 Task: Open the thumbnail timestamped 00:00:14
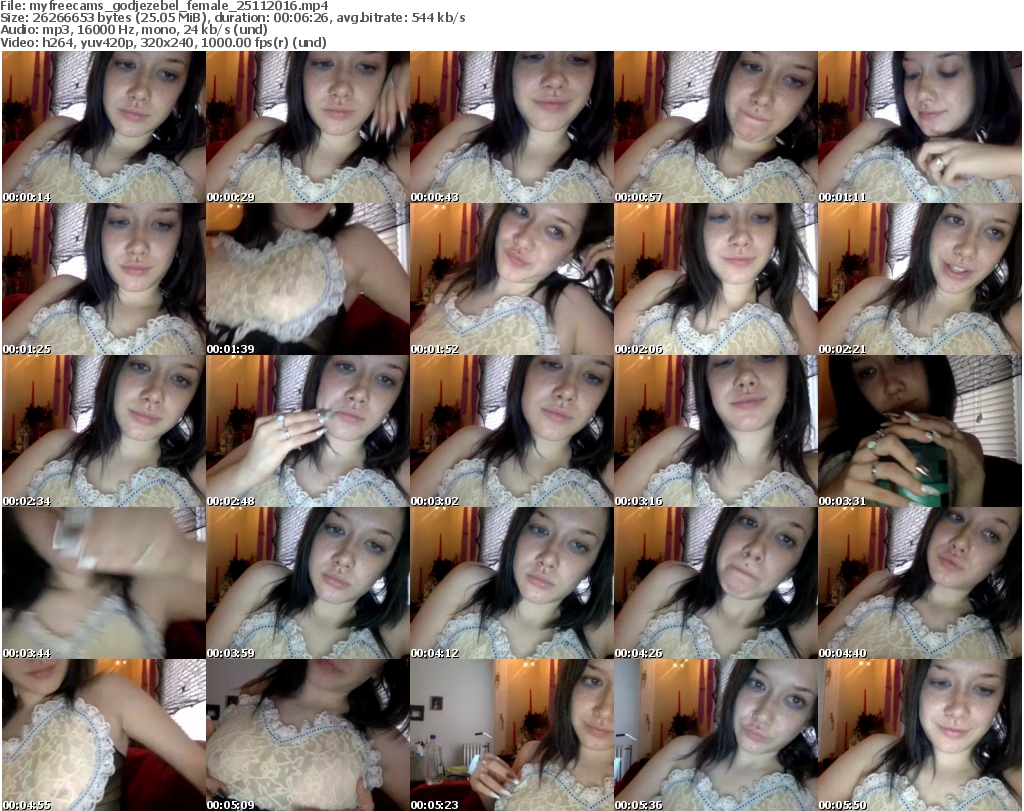point(103,127)
